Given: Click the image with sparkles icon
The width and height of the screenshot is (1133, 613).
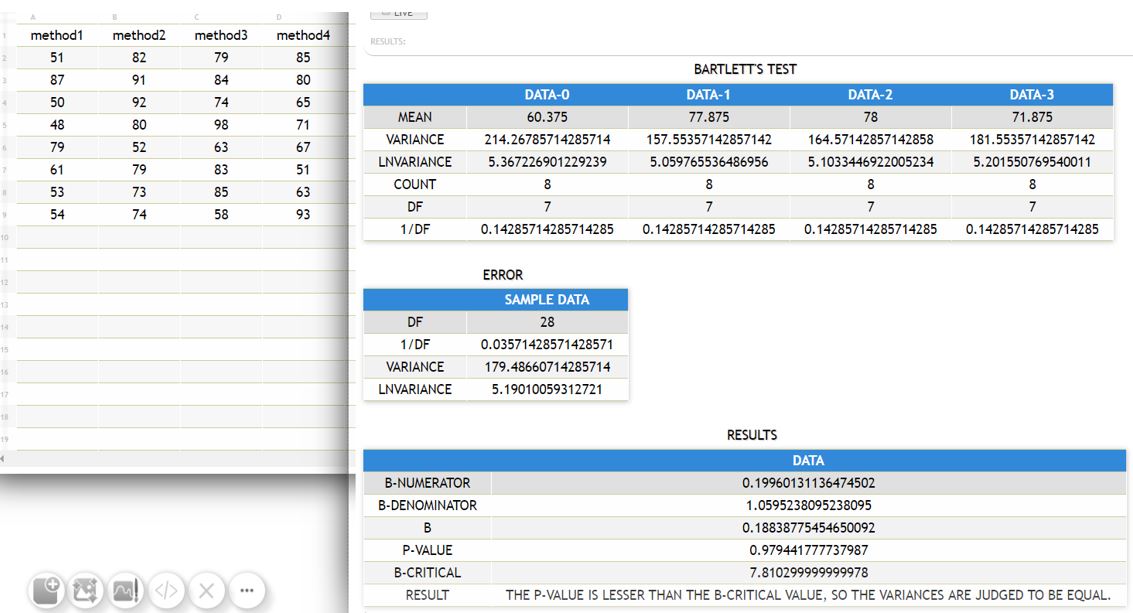Looking at the screenshot, I should coord(87,590).
